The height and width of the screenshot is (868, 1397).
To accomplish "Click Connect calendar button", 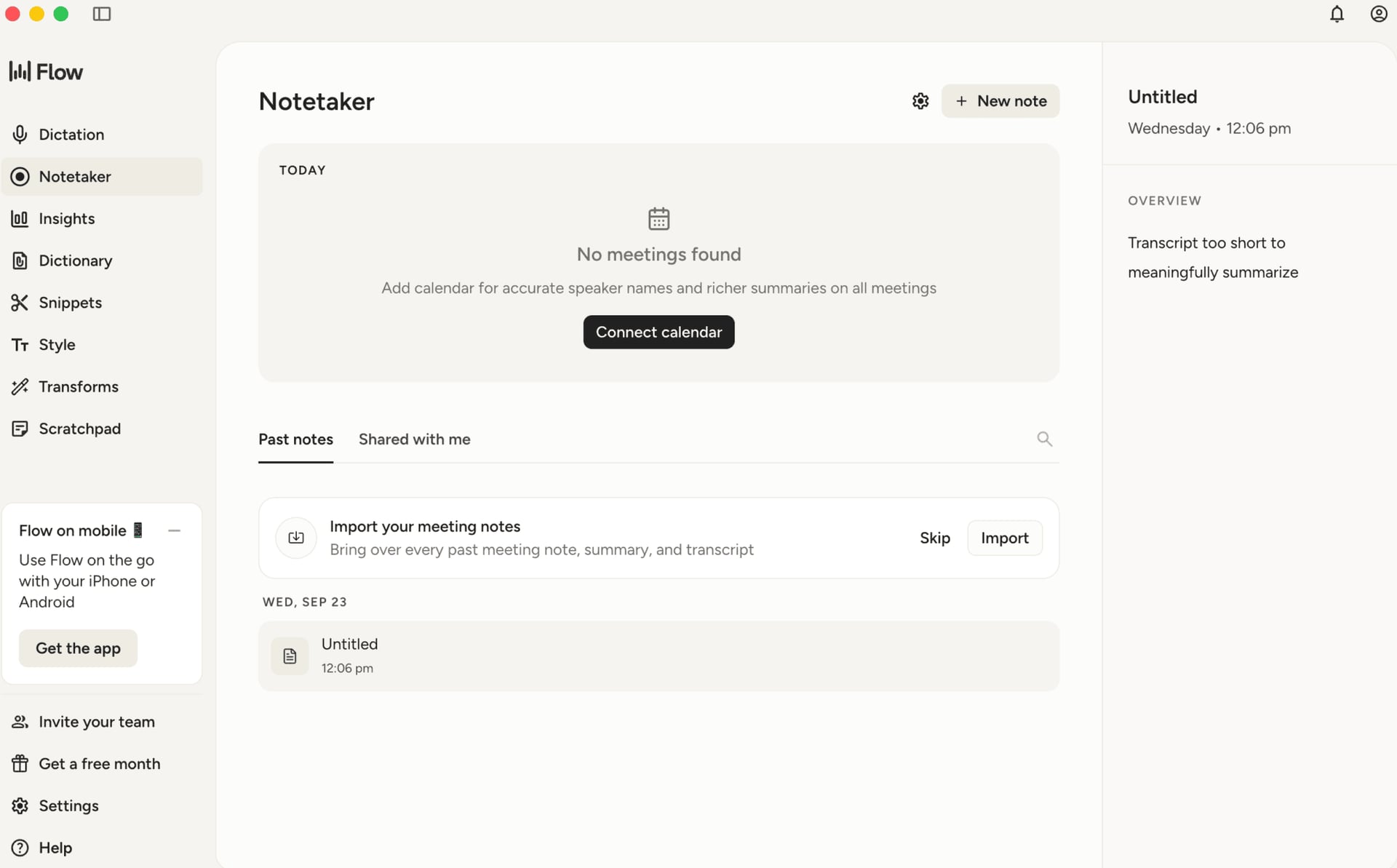I will [658, 333].
